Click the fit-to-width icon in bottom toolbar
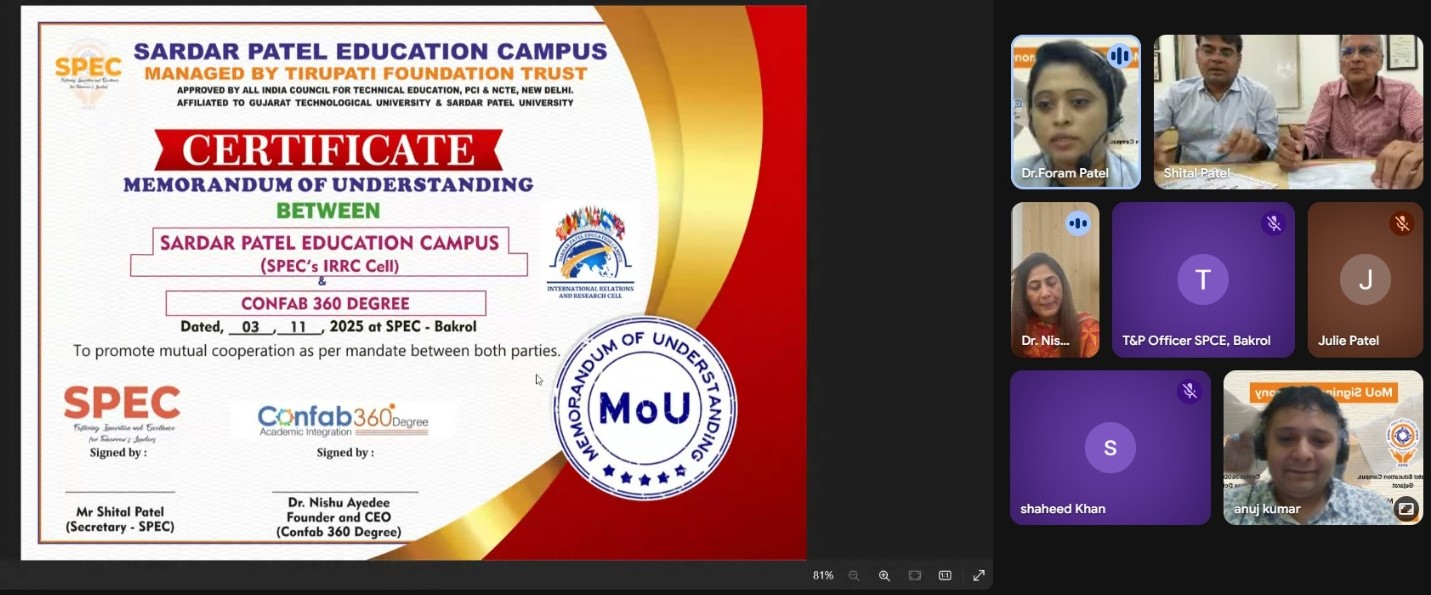This screenshot has width=1431, height=595. [915, 576]
